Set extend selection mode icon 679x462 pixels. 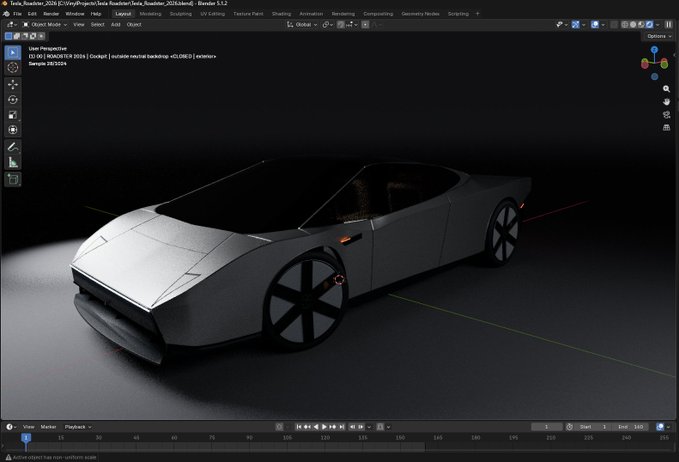(17, 36)
